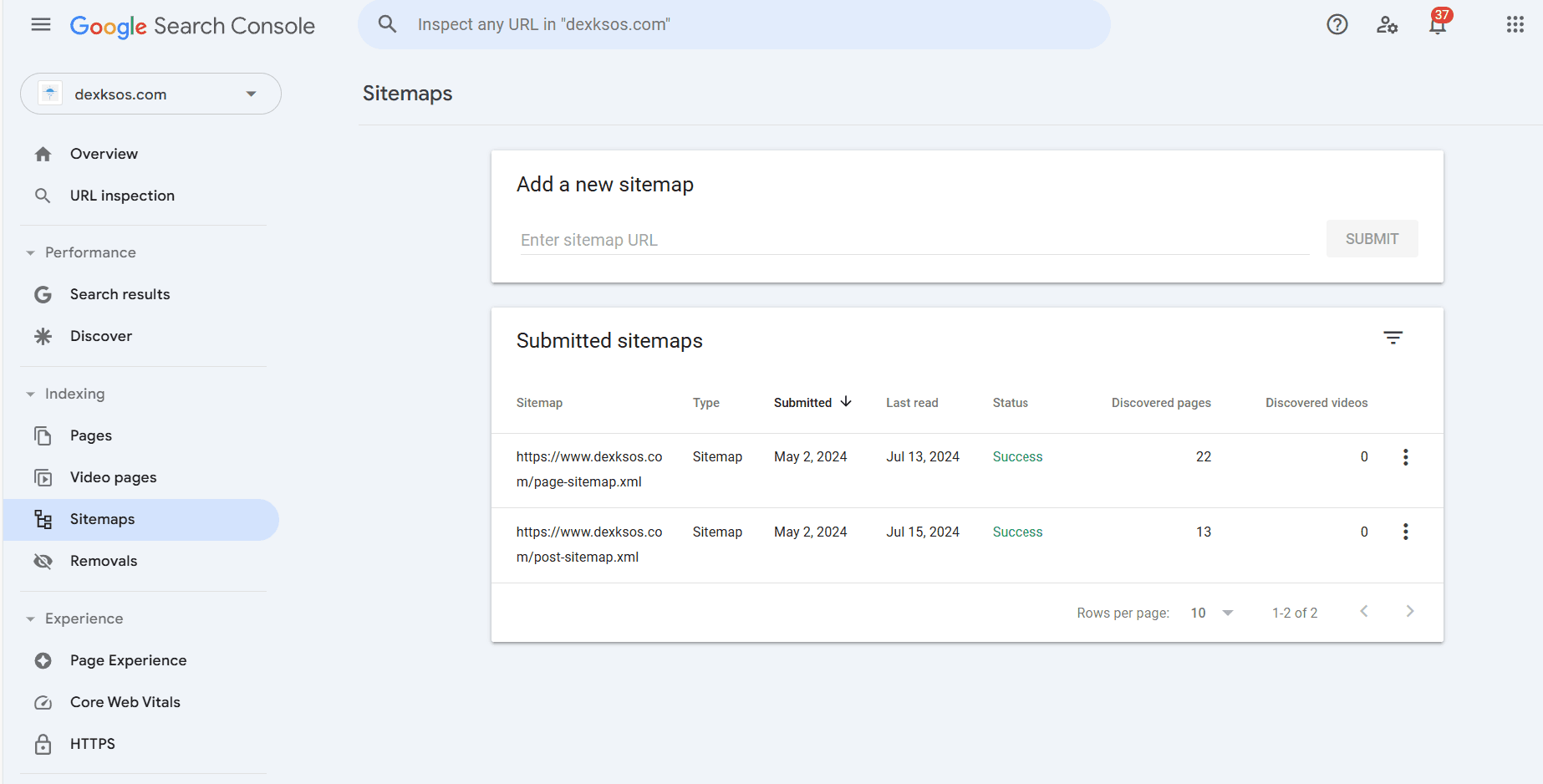Open Rows per page dropdown
This screenshot has width=1543, height=784.
pos(1212,613)
